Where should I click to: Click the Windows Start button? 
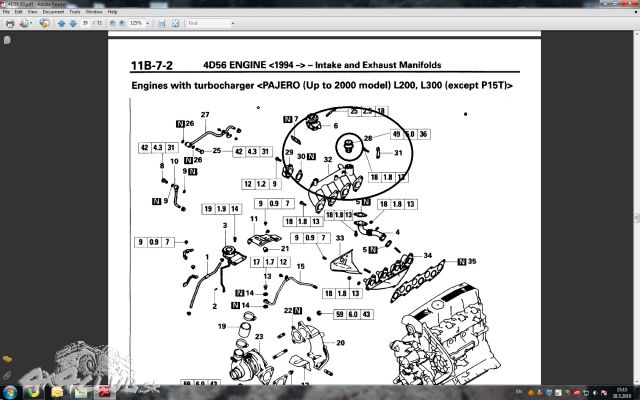tap(10, 393)
